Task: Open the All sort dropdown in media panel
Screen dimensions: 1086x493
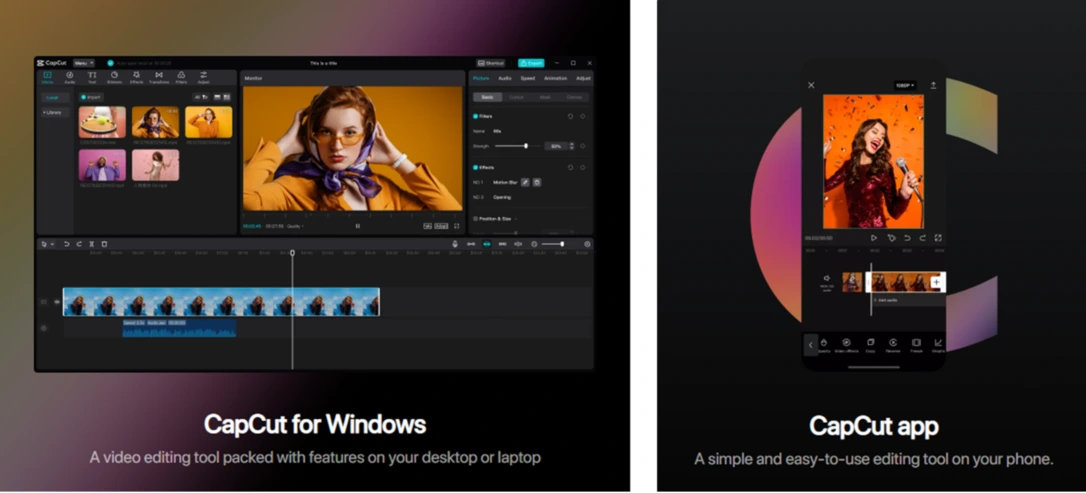Action: (x=201, y=97)
